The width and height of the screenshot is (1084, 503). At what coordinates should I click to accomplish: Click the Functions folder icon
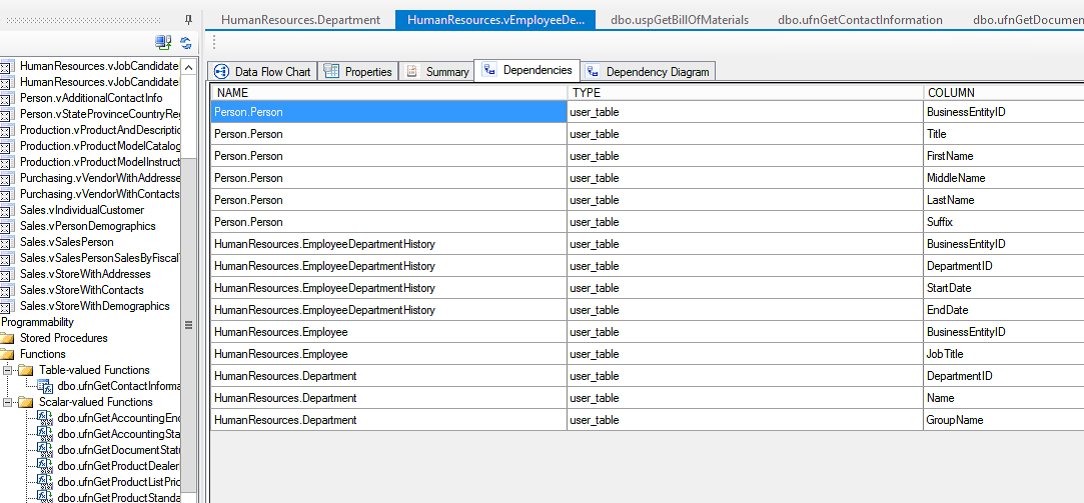[x=7, y=354]
